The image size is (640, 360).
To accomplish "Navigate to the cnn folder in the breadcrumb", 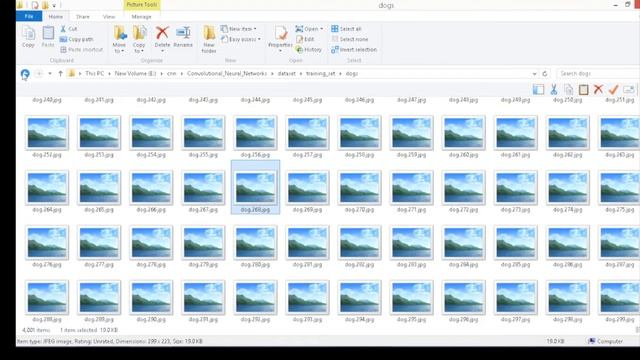I will coord(171,73).
